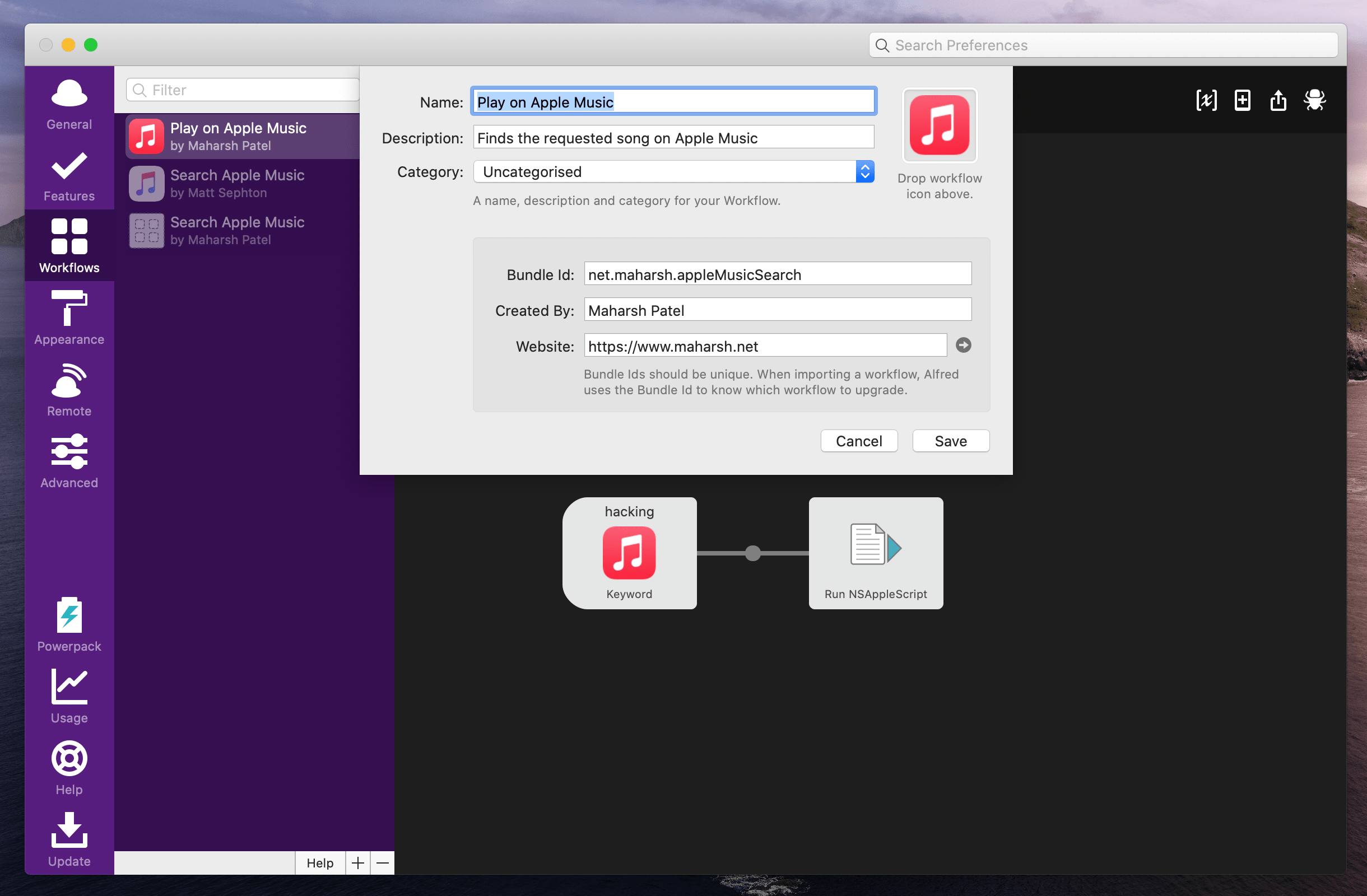
Task: Select the Run NSAppleScript action object
Action: point(876,553)
